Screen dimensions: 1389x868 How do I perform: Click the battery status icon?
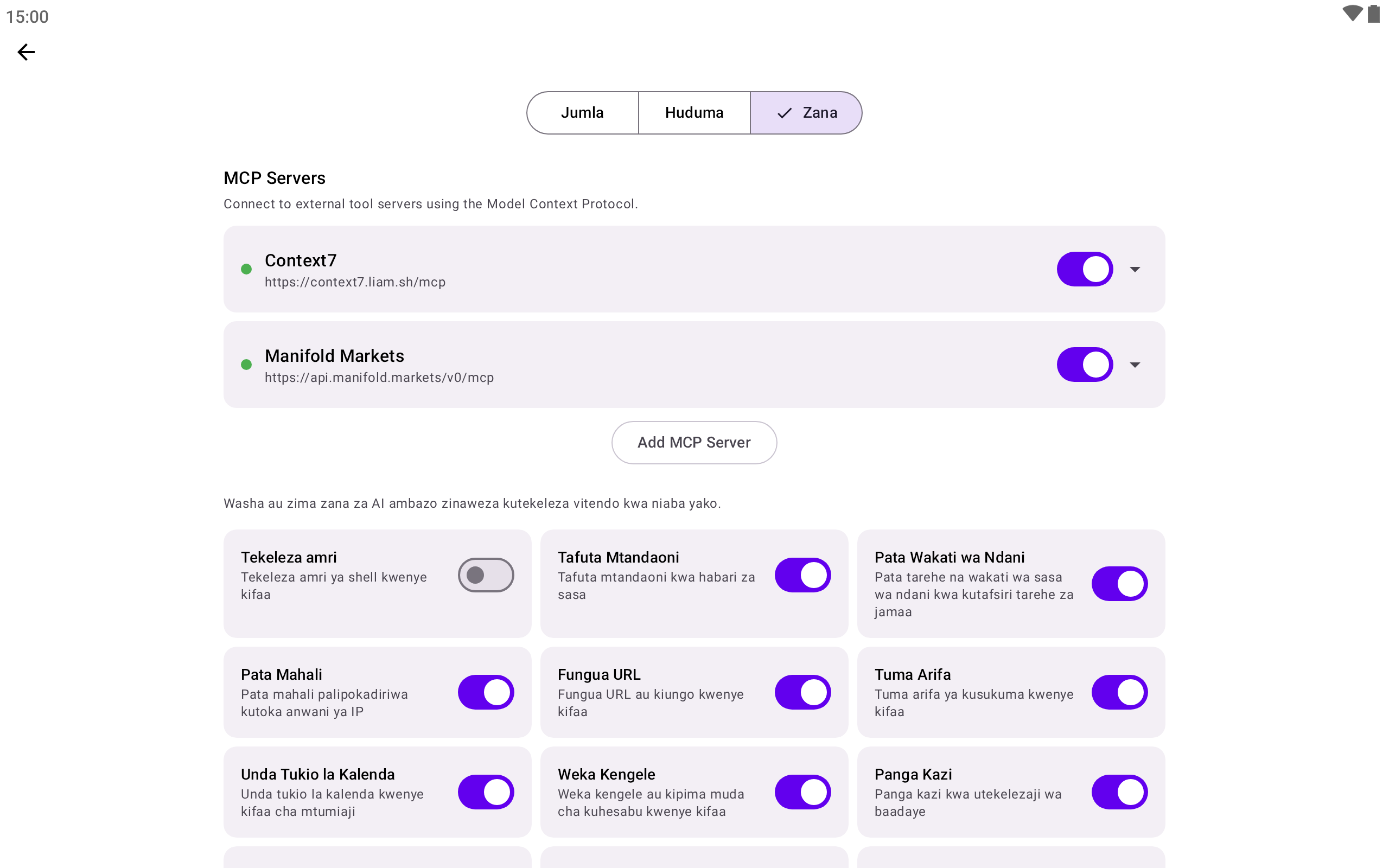pyautogui.click(x=1373, y=13)
